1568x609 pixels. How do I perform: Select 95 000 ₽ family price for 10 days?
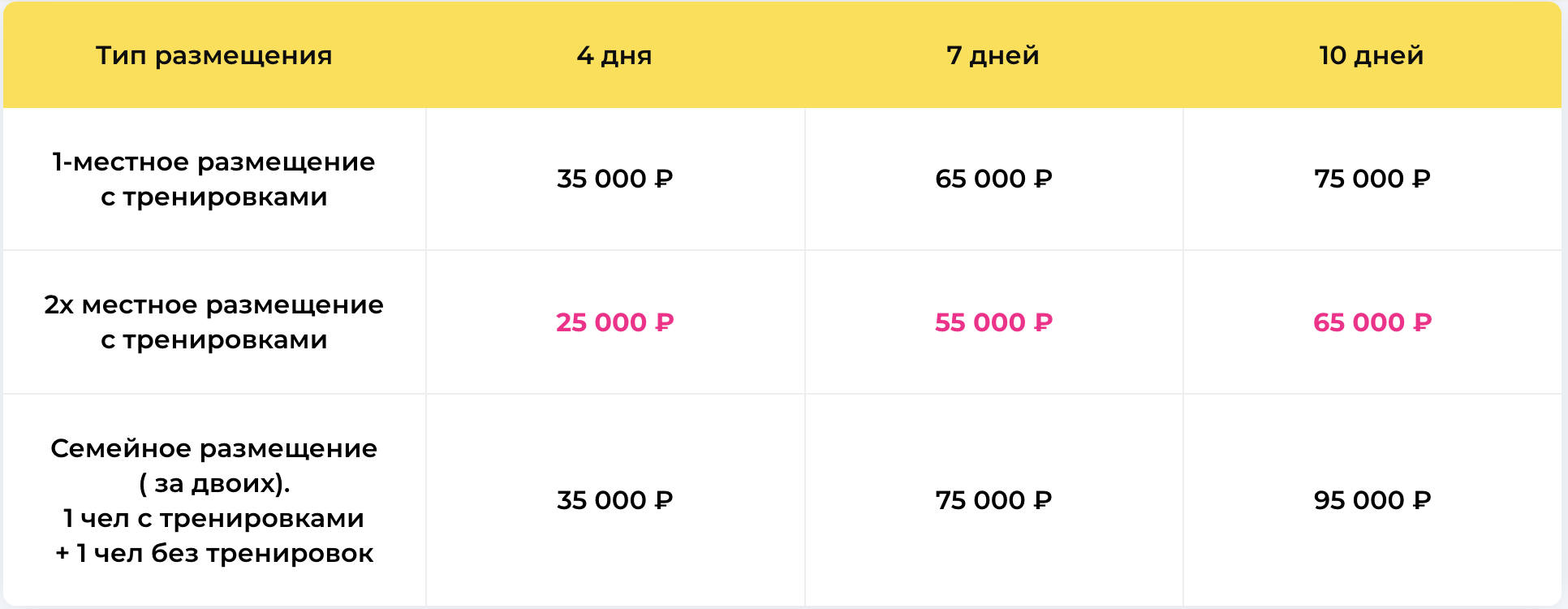pyautogui.click(x=1372, y=500)
